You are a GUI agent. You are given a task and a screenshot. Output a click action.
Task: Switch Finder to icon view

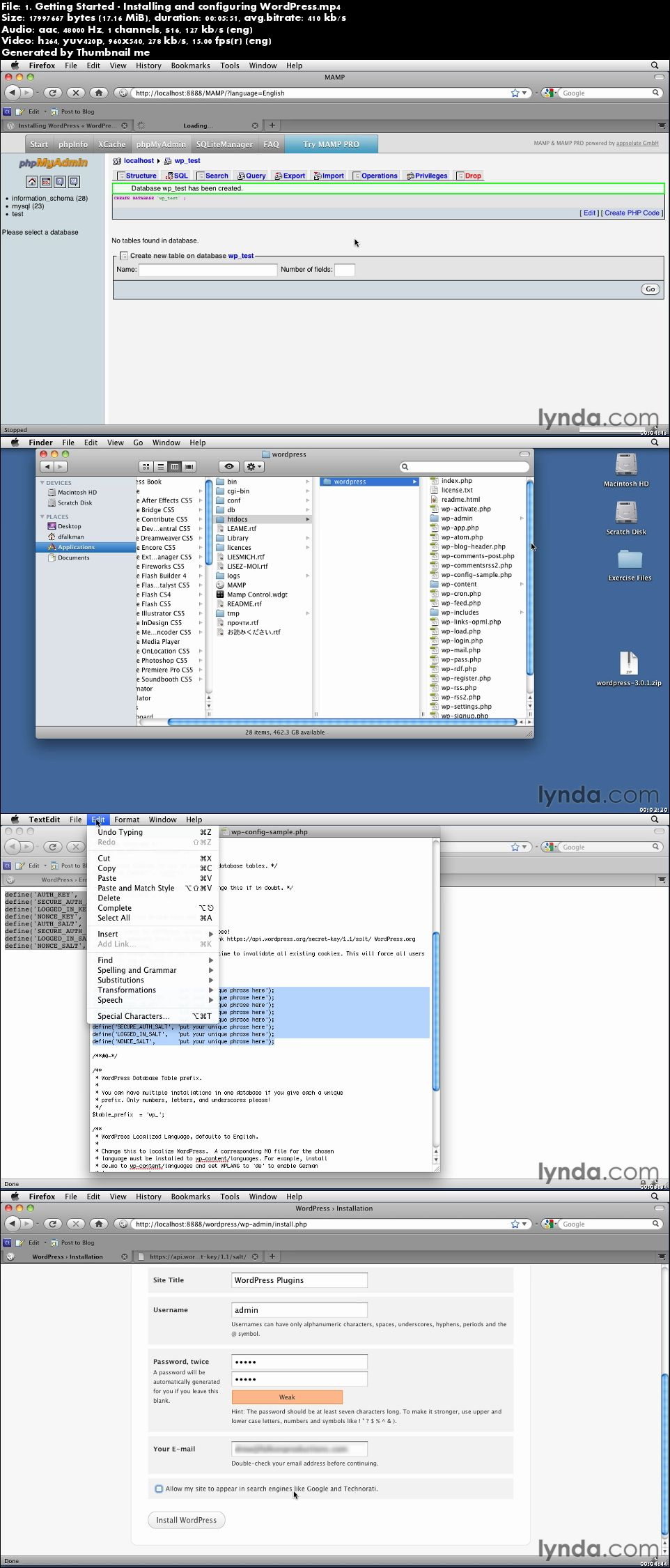pos(146,466)
